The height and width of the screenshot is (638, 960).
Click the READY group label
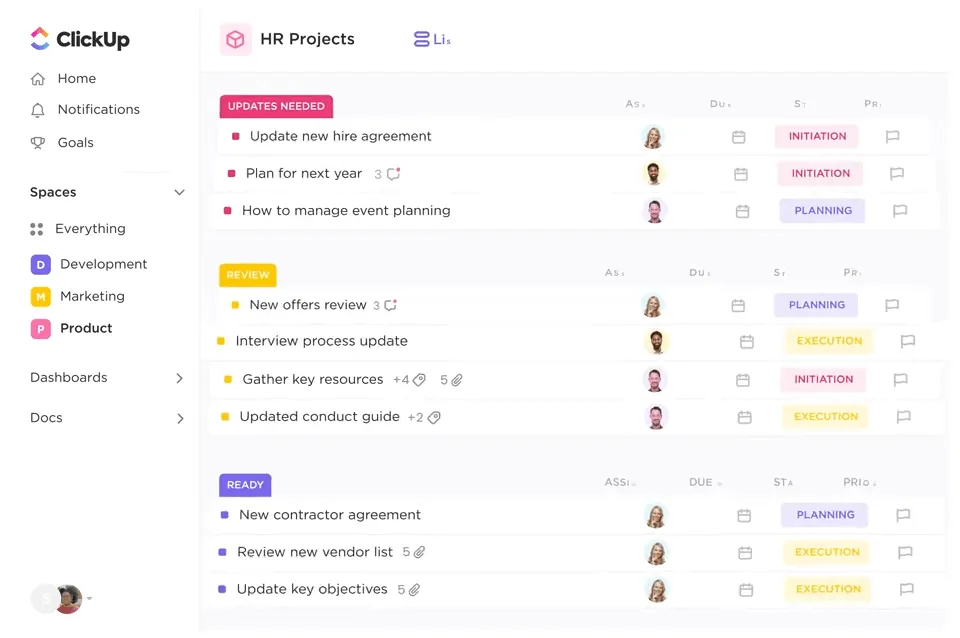click(245, 485)
